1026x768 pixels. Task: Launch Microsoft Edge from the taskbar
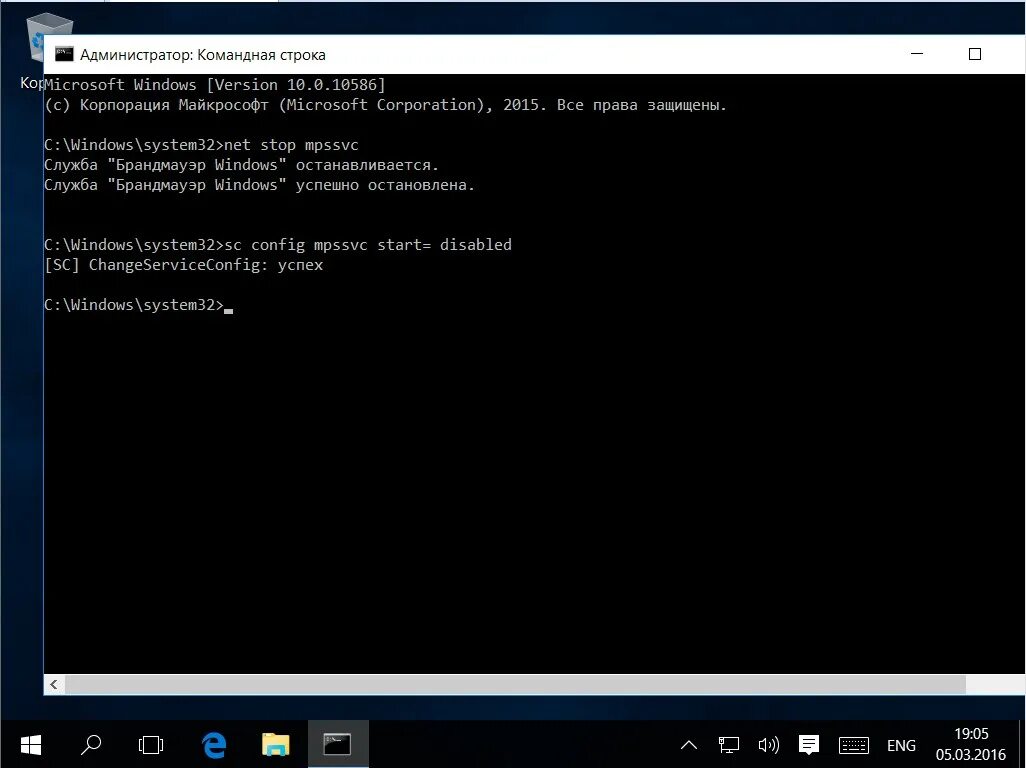coord(213,744)
